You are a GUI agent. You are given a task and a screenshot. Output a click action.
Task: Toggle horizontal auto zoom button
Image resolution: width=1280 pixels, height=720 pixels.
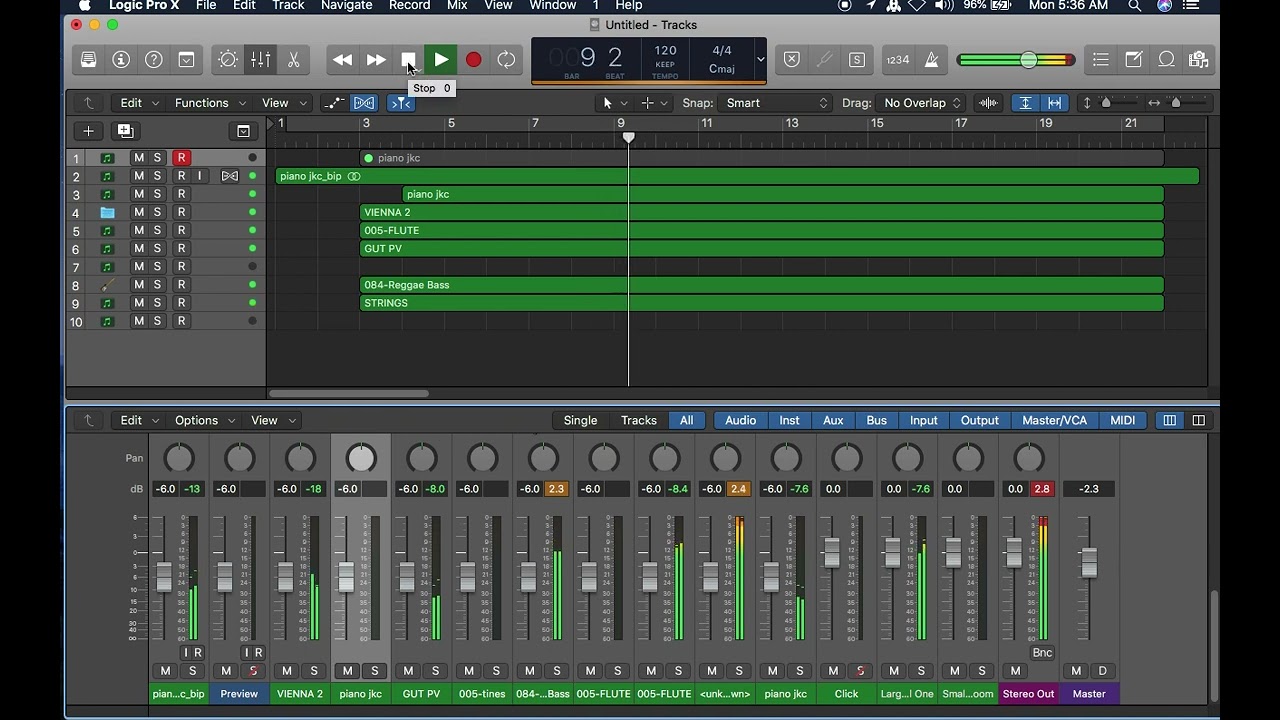[x=1055, y=103]
